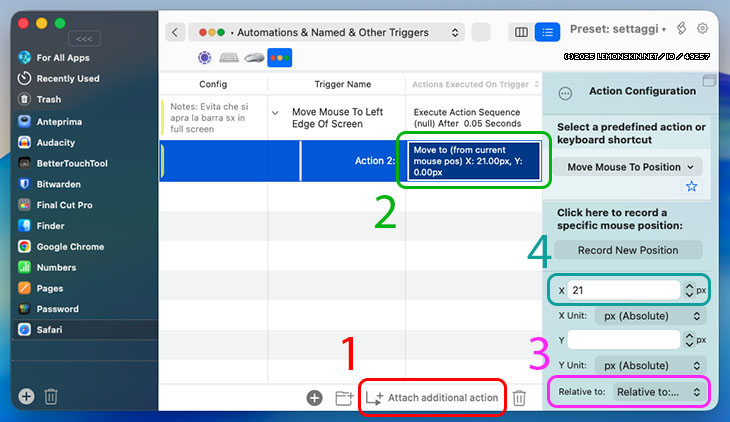
Task: Delete selected action with trash icon
Action: (x=520, y=398)
